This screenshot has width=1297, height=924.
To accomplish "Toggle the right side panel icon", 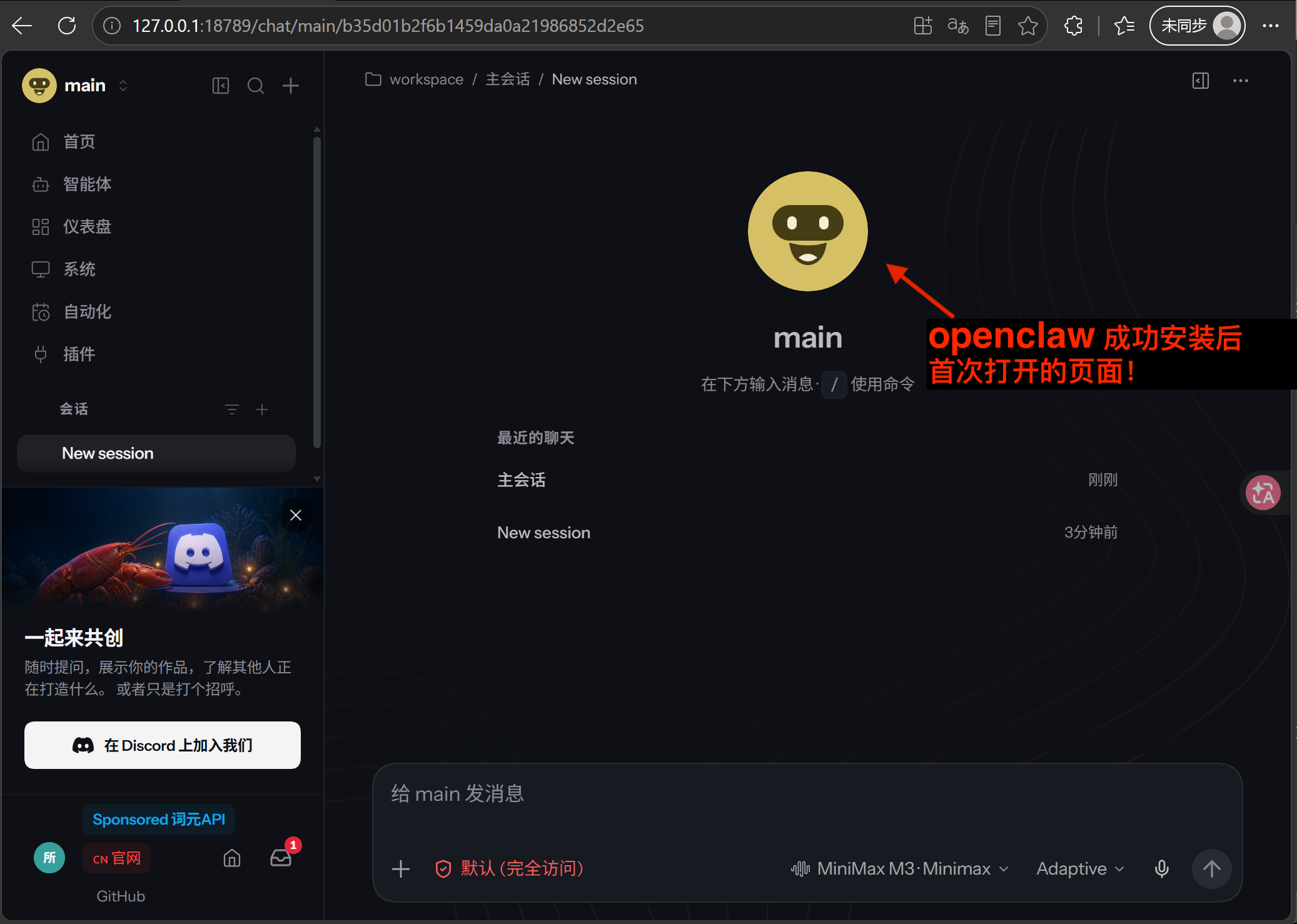I will point(1201,81).
